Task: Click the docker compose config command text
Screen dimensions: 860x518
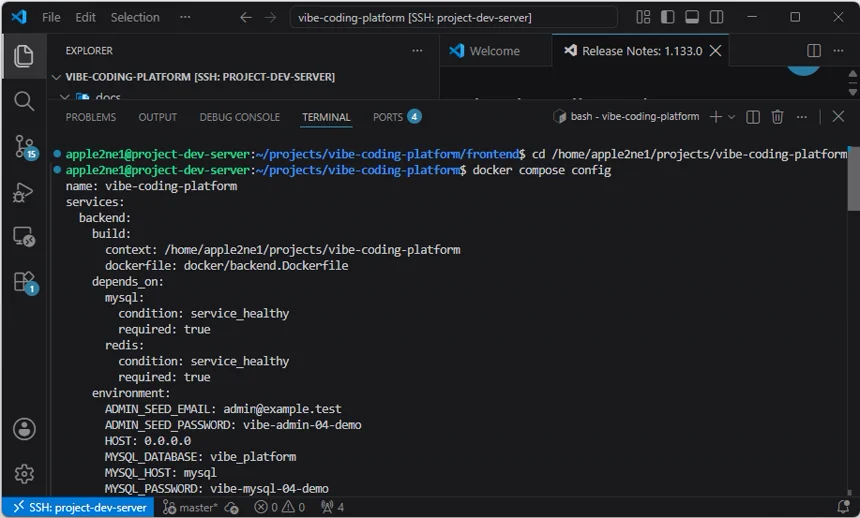Action: (541, 170)
